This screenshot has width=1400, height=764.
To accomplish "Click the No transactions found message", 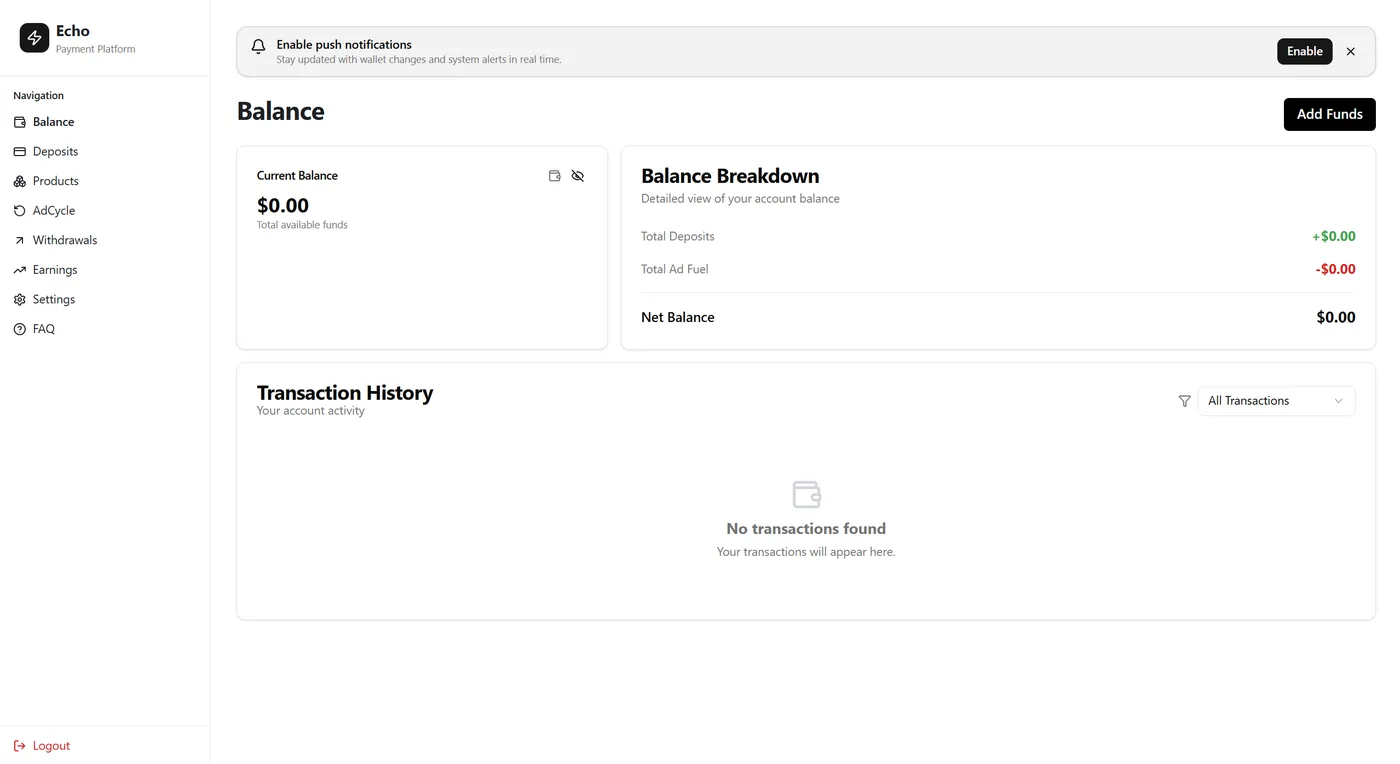I will [x=806, y=529].
